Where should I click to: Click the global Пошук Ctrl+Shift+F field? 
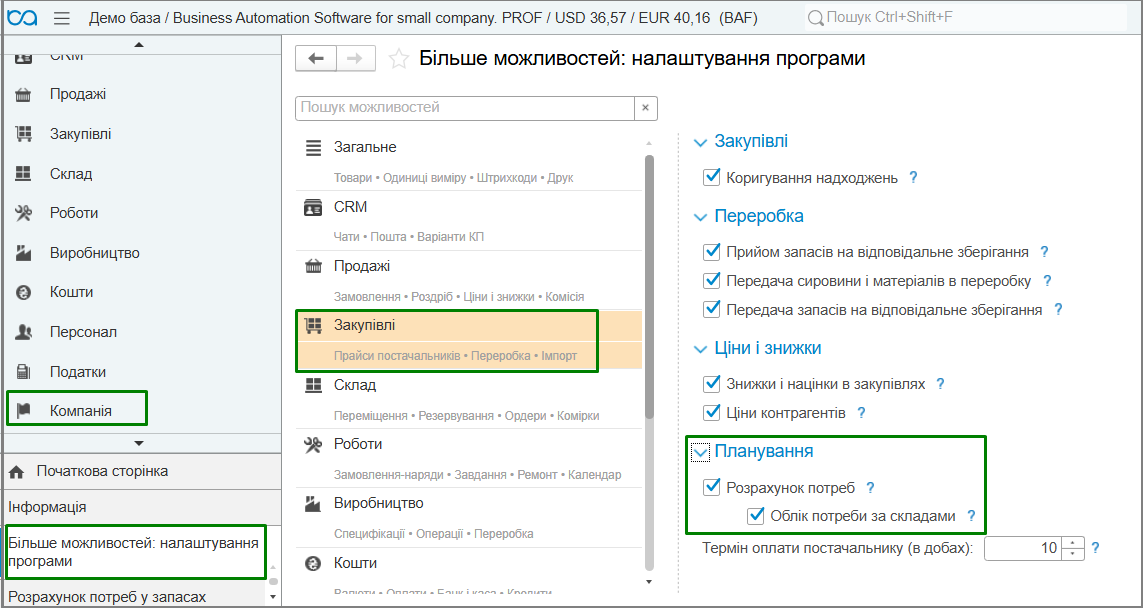coord(966,17)
